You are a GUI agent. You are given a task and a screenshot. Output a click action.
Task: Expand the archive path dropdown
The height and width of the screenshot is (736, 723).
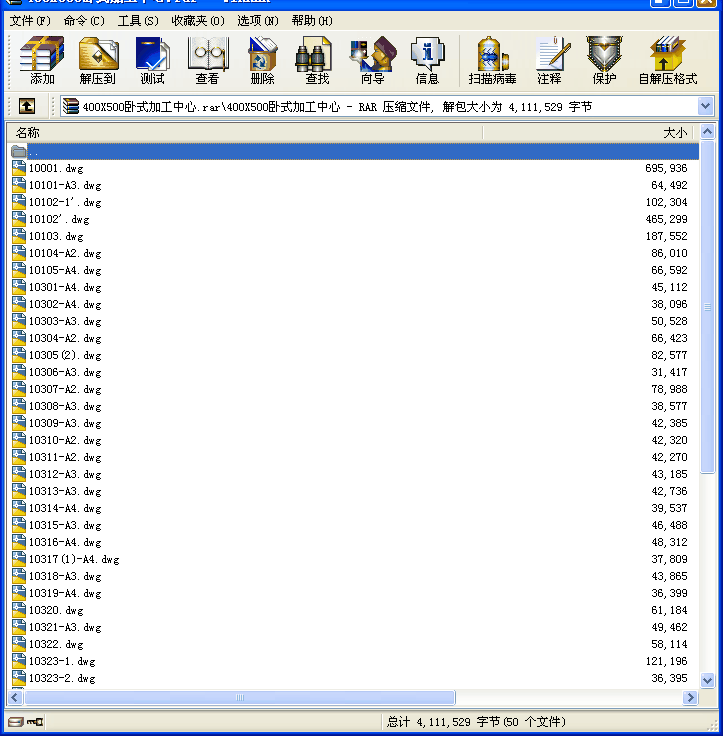pos(705,106)
